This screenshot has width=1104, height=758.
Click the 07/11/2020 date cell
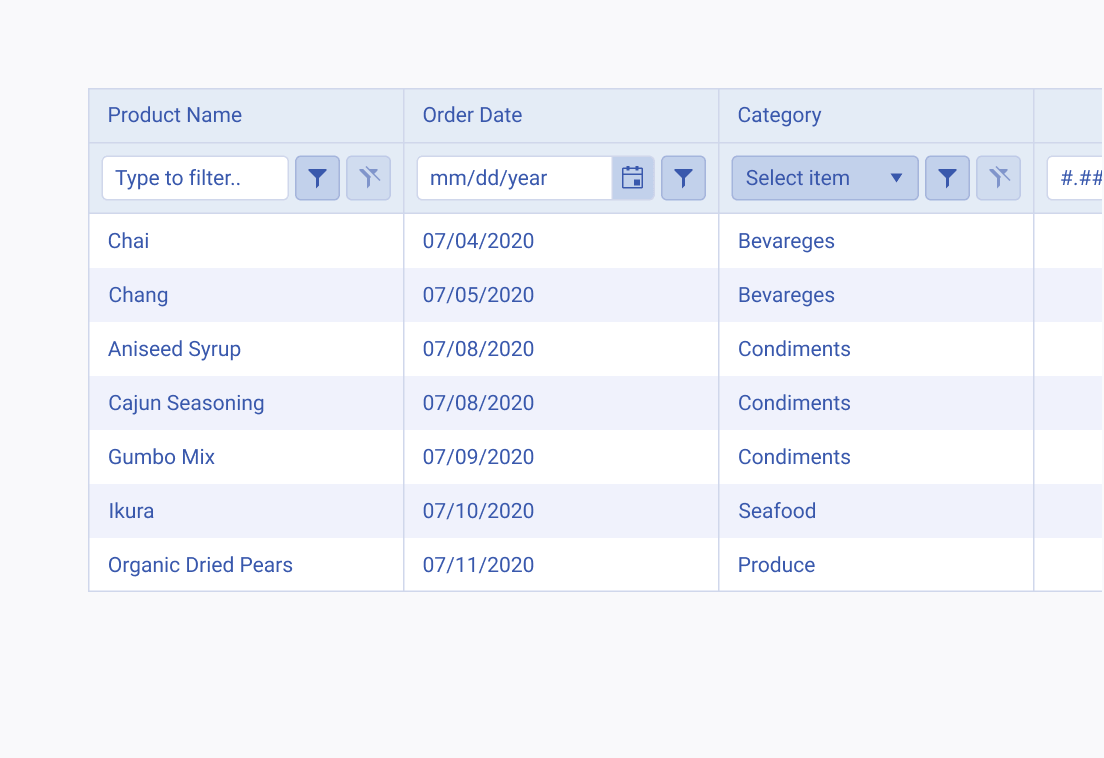coord(561,565)
